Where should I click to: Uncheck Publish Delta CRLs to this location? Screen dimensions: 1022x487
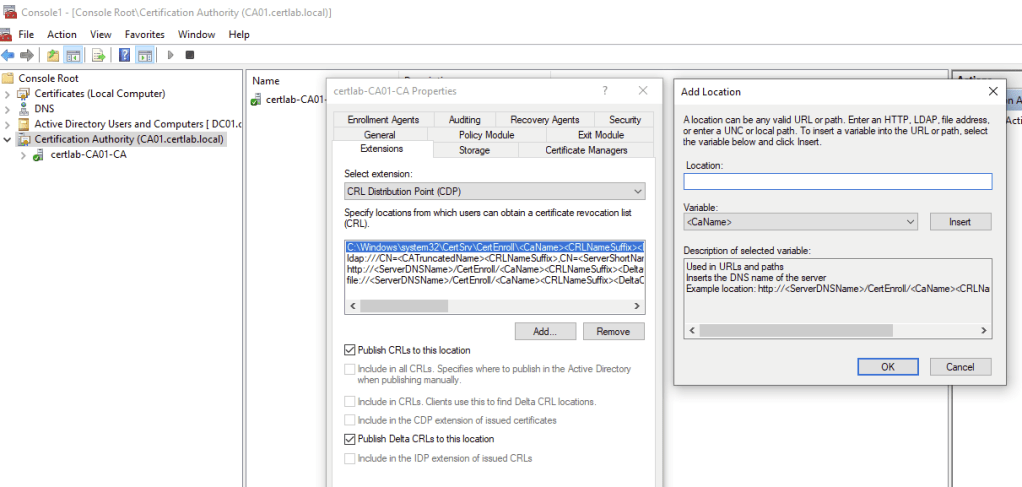pos(349,439)
